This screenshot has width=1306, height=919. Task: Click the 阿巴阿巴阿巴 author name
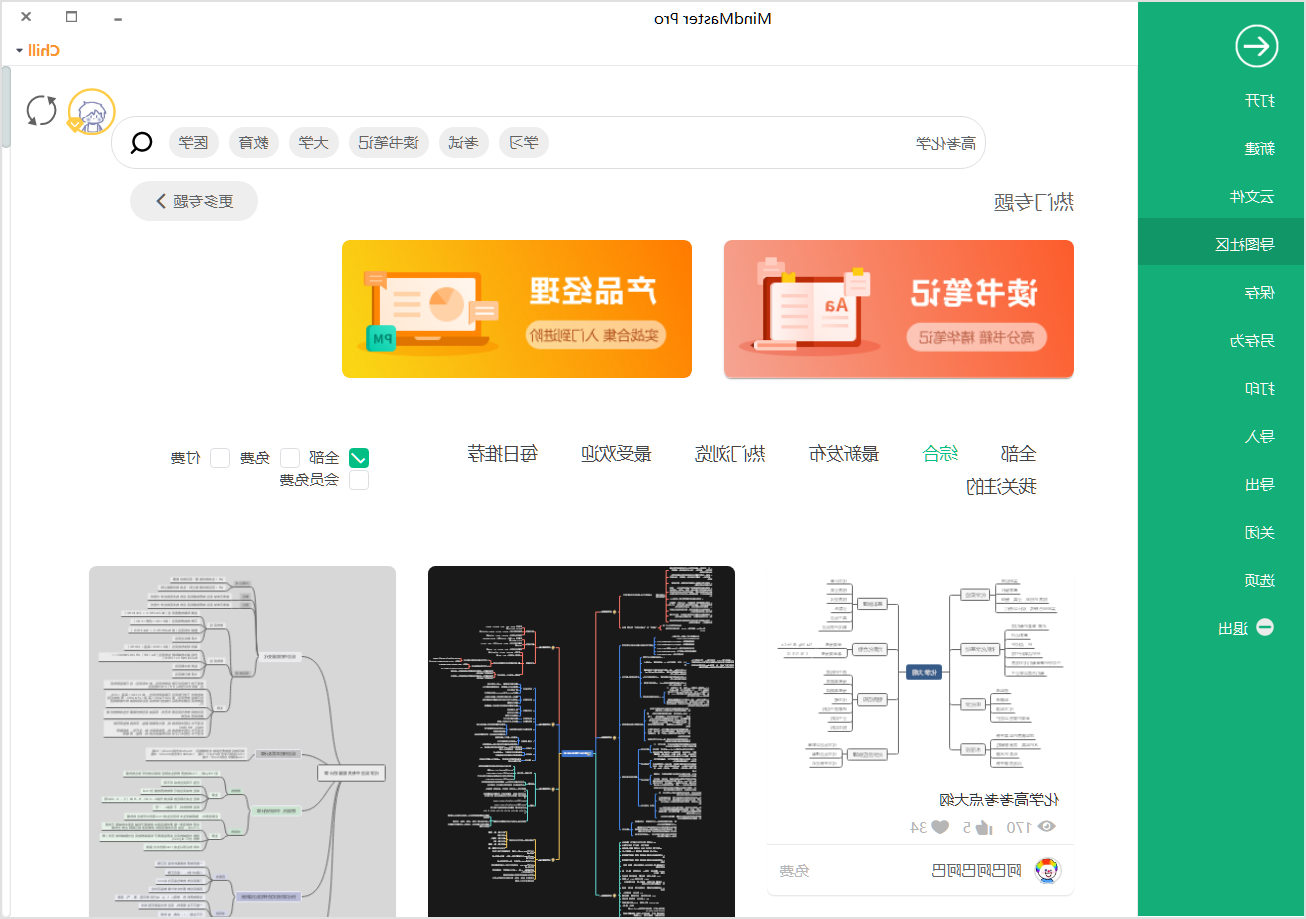(x=977, y=870)
